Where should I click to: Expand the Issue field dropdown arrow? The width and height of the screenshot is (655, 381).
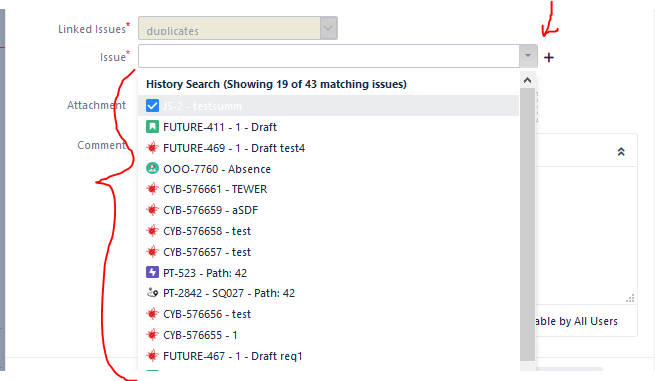(528, 56)
